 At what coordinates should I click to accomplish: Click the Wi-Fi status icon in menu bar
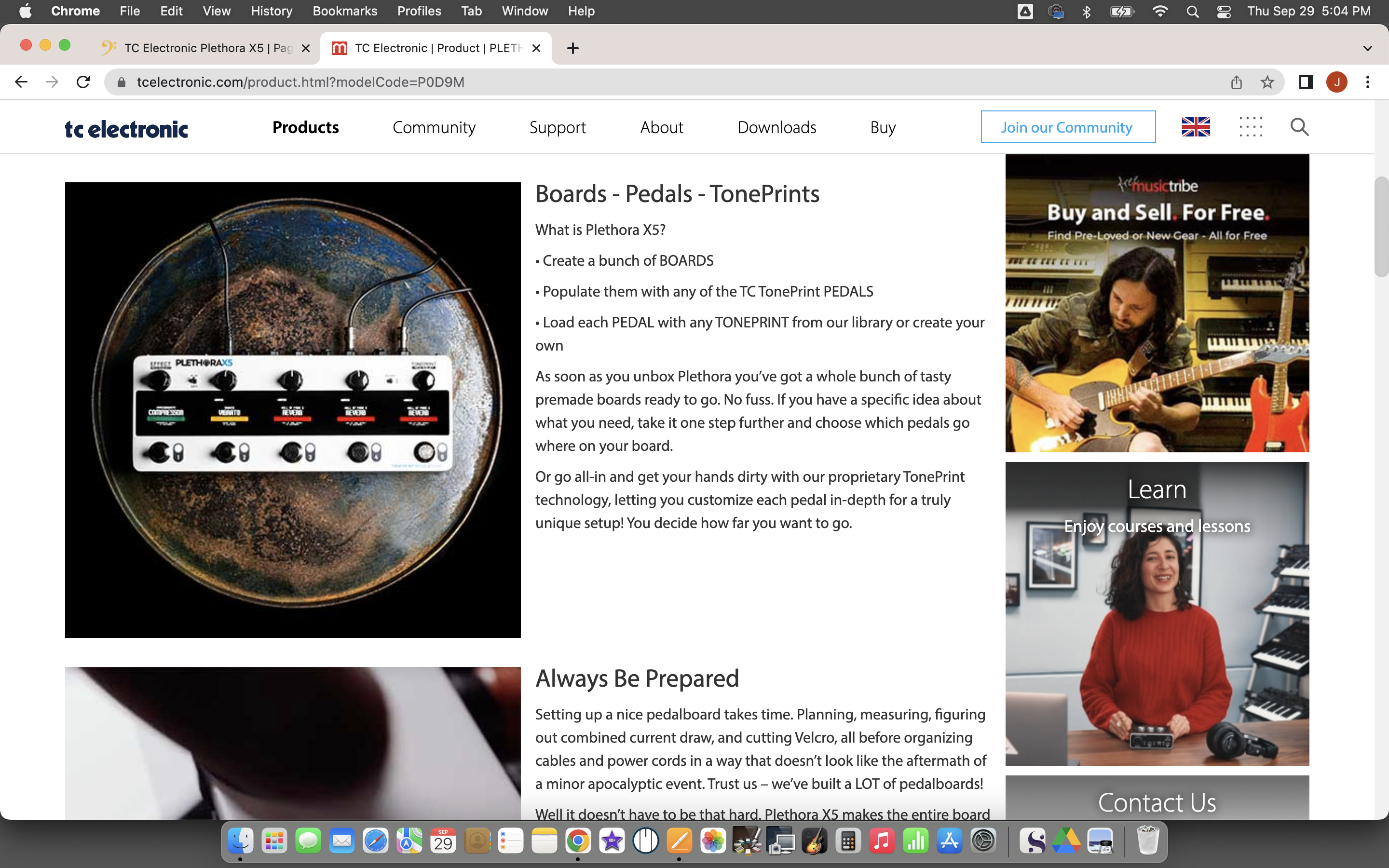pos(1160,12)
